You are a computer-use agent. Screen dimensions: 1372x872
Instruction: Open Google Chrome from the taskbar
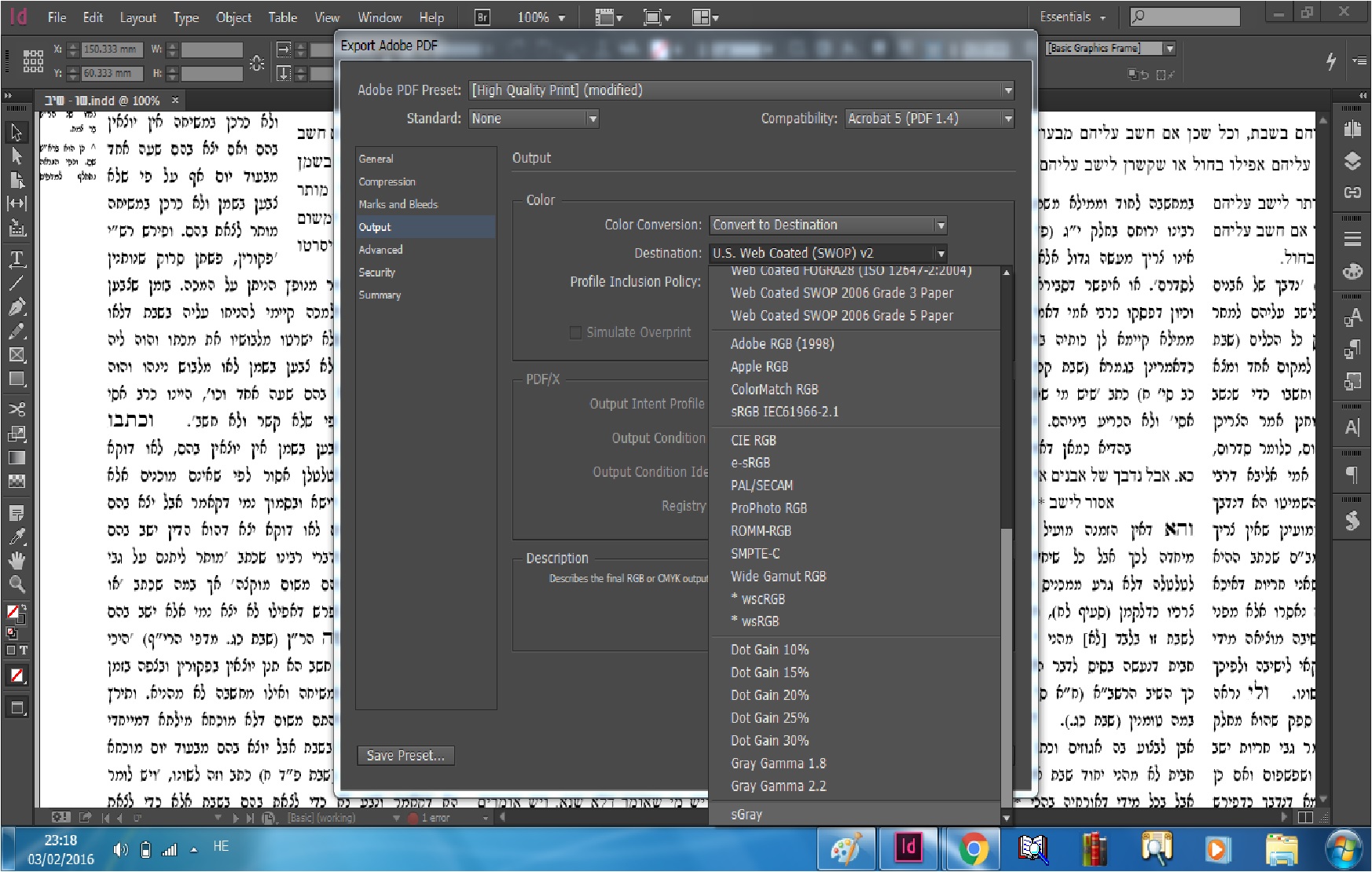point(974,848)
